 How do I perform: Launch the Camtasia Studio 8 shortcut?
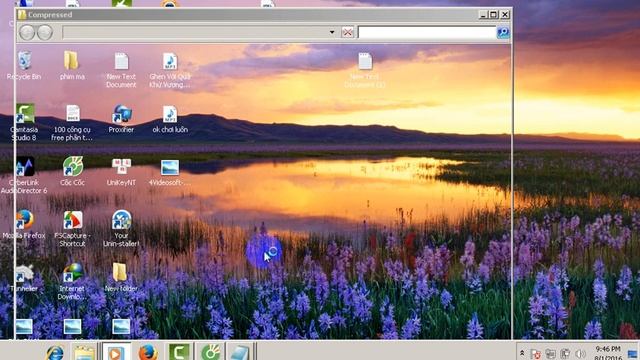(24, 122)
